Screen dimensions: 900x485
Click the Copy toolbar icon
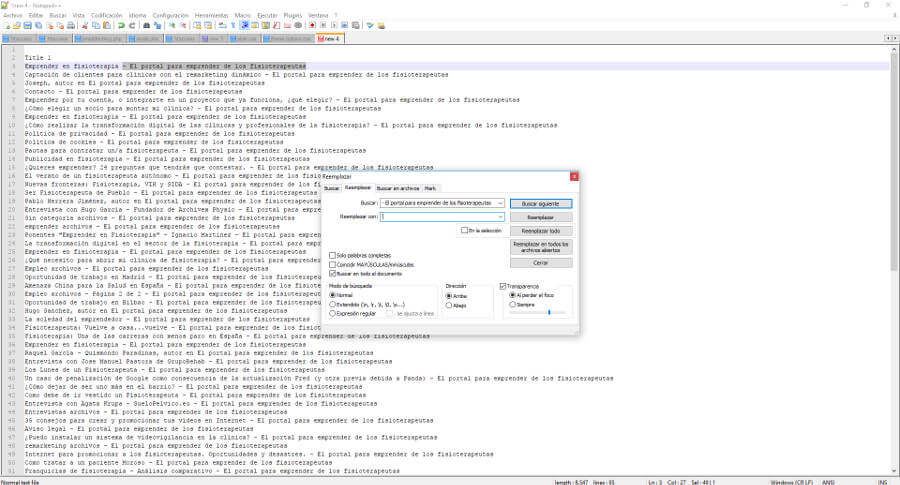96,25
